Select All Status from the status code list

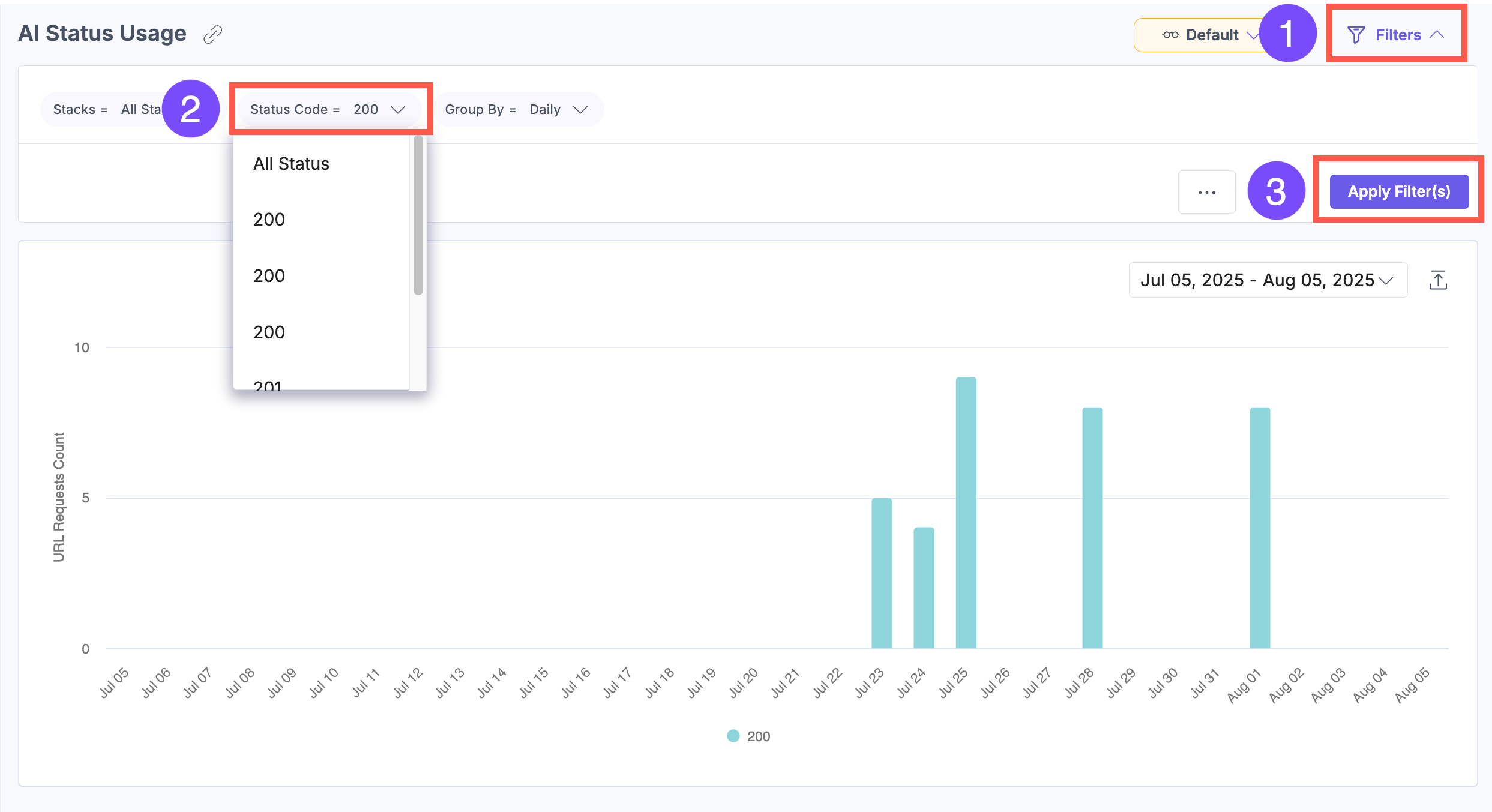pos(291,163)
